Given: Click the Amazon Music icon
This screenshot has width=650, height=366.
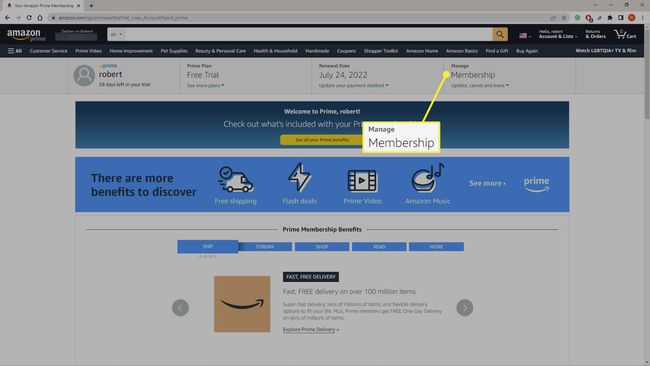Looking at the screenshot, I should point(427,178).
